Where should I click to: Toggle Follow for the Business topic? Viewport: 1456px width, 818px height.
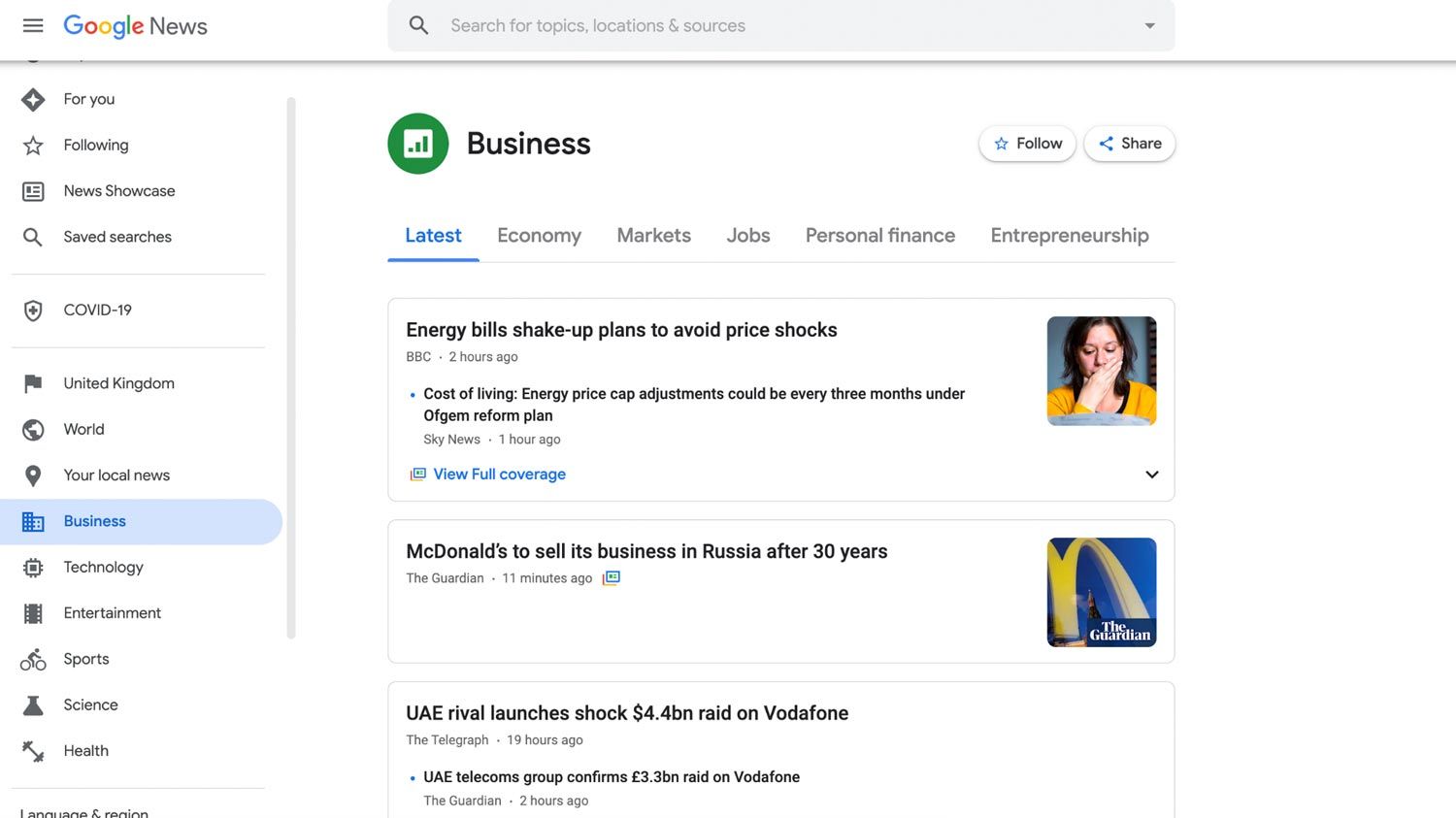(x=1027, y=144)
